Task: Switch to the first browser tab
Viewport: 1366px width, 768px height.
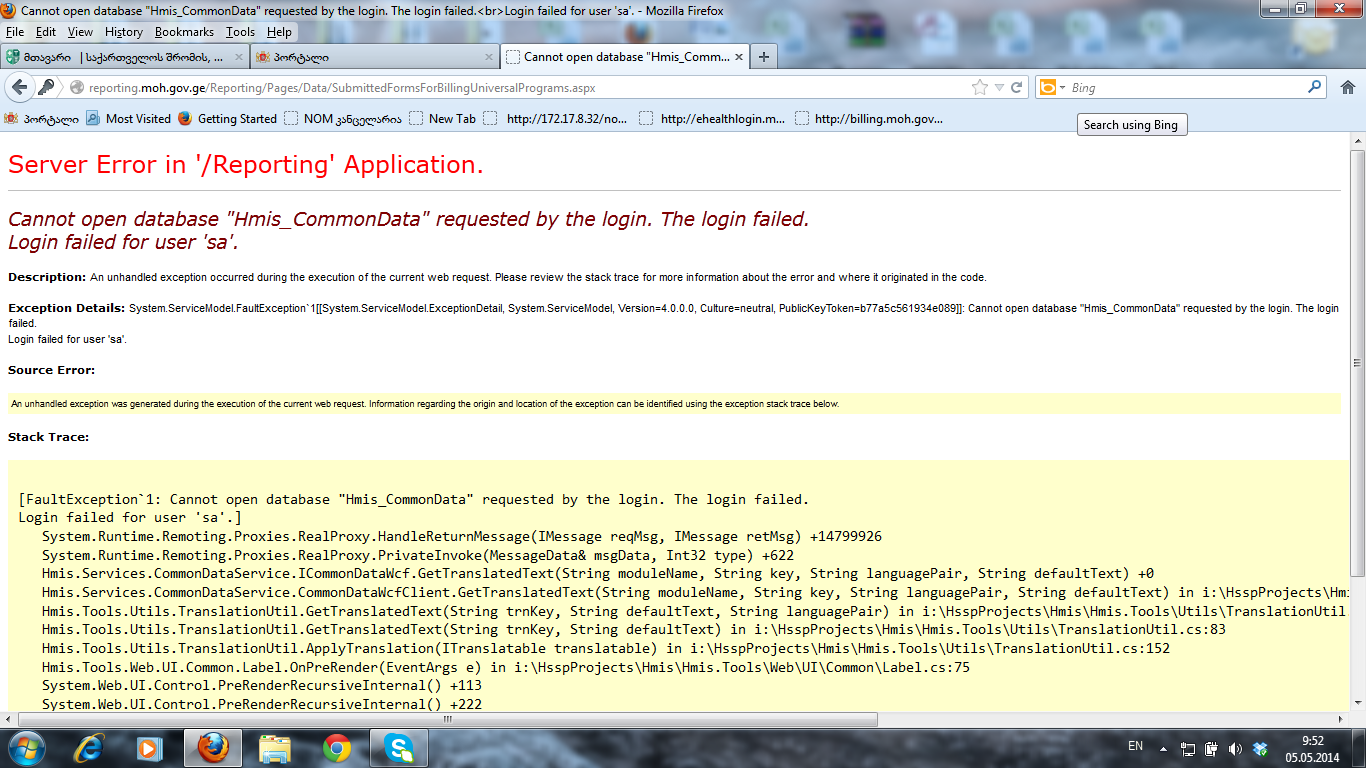Action: 123,57
